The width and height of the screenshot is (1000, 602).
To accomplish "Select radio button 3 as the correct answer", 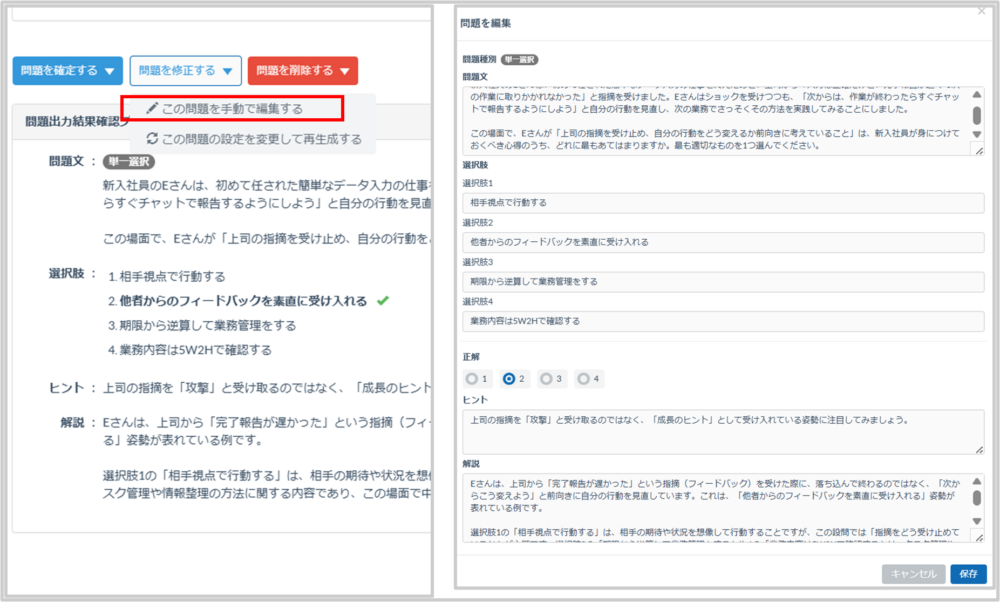I will 546,379.
